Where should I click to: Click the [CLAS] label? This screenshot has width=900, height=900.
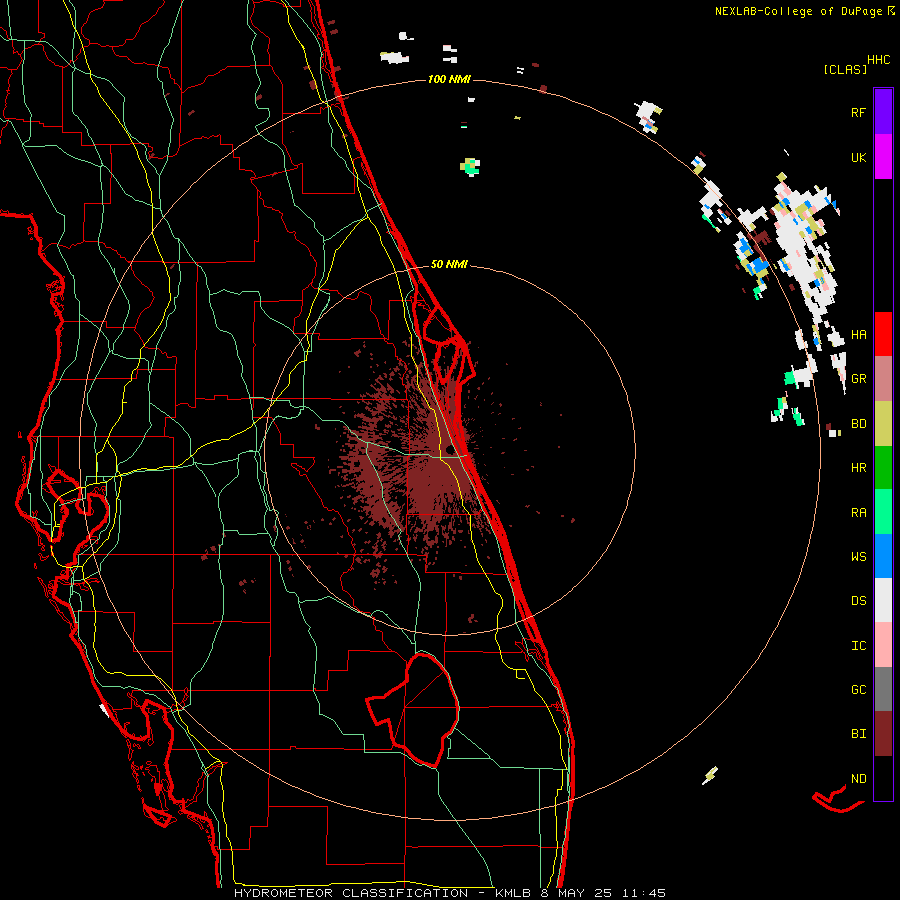point(845,69)
